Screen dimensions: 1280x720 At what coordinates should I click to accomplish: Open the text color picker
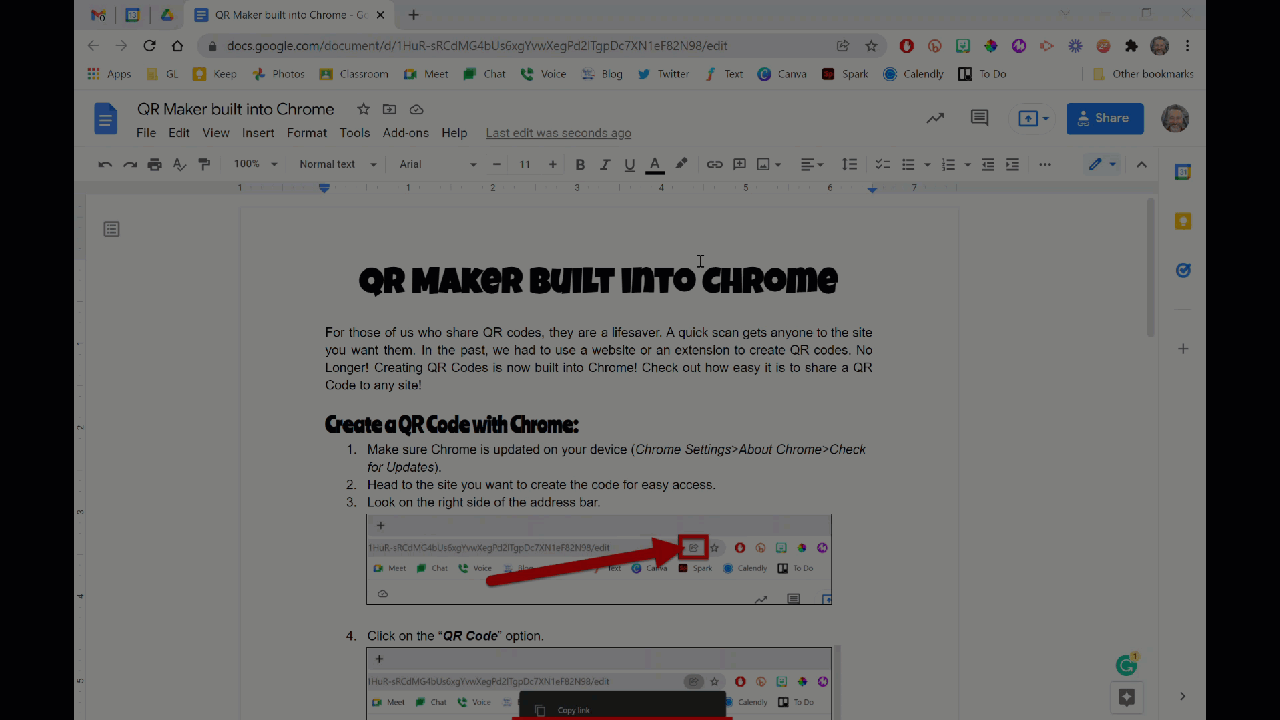click(655, 164)
